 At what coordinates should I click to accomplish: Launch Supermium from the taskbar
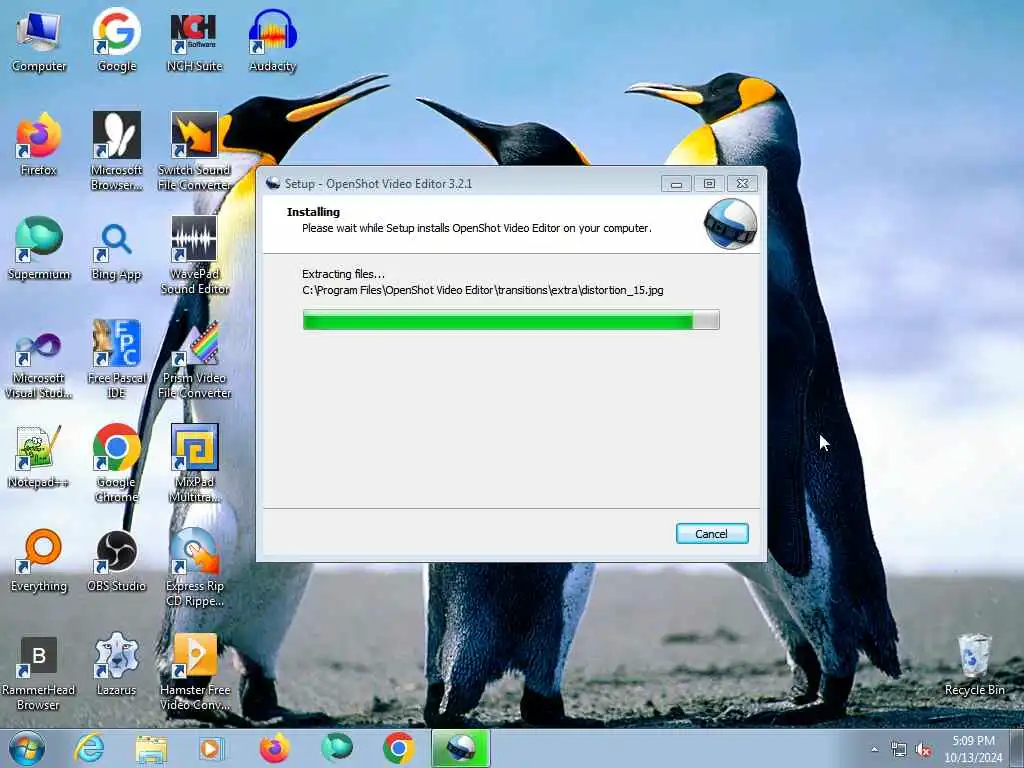(x=337, y=748)
